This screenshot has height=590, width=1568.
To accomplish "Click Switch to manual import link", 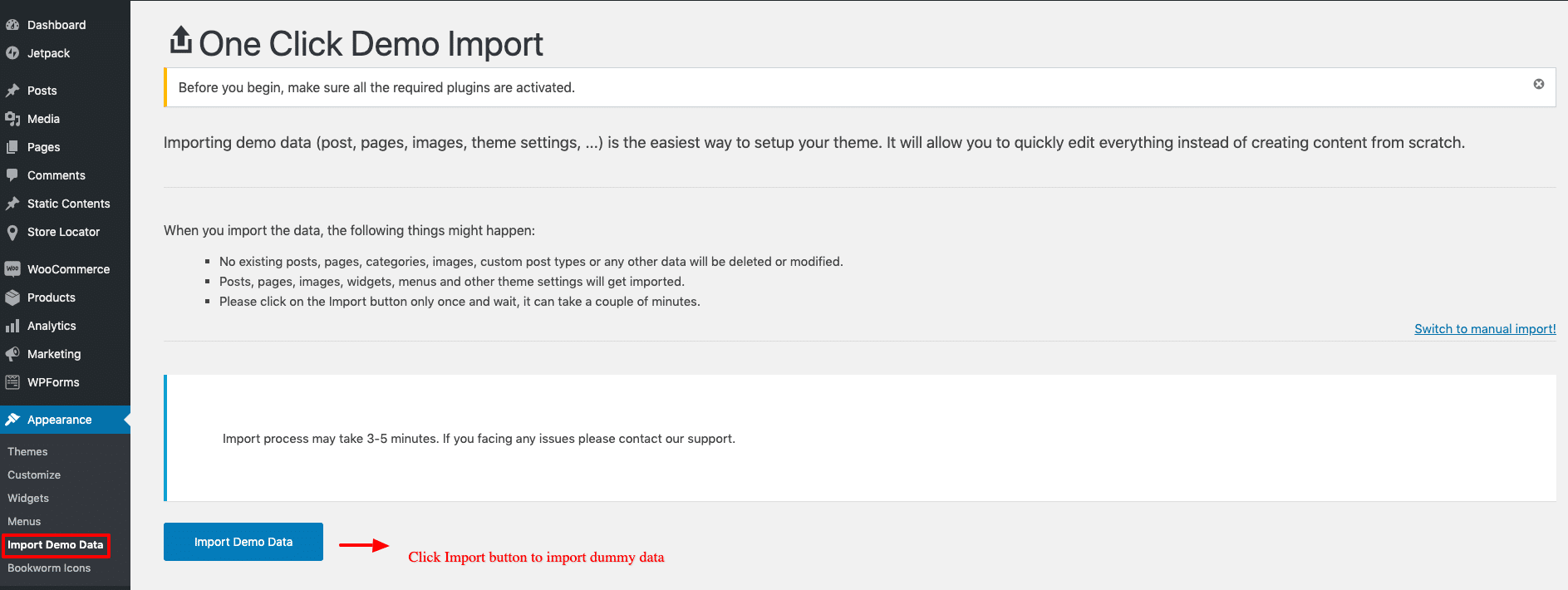I will point(1485,329).
